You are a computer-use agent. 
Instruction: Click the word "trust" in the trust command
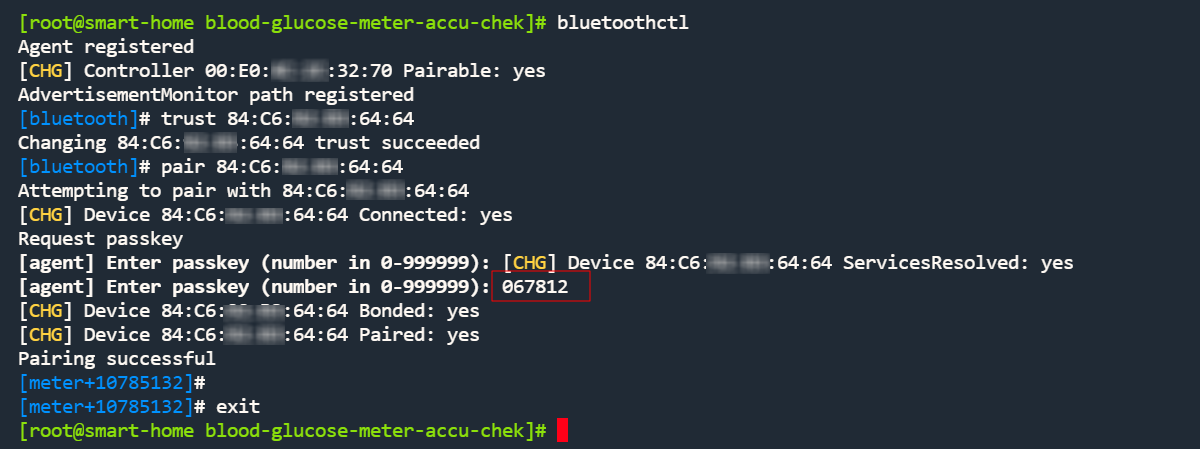(188, 119)
